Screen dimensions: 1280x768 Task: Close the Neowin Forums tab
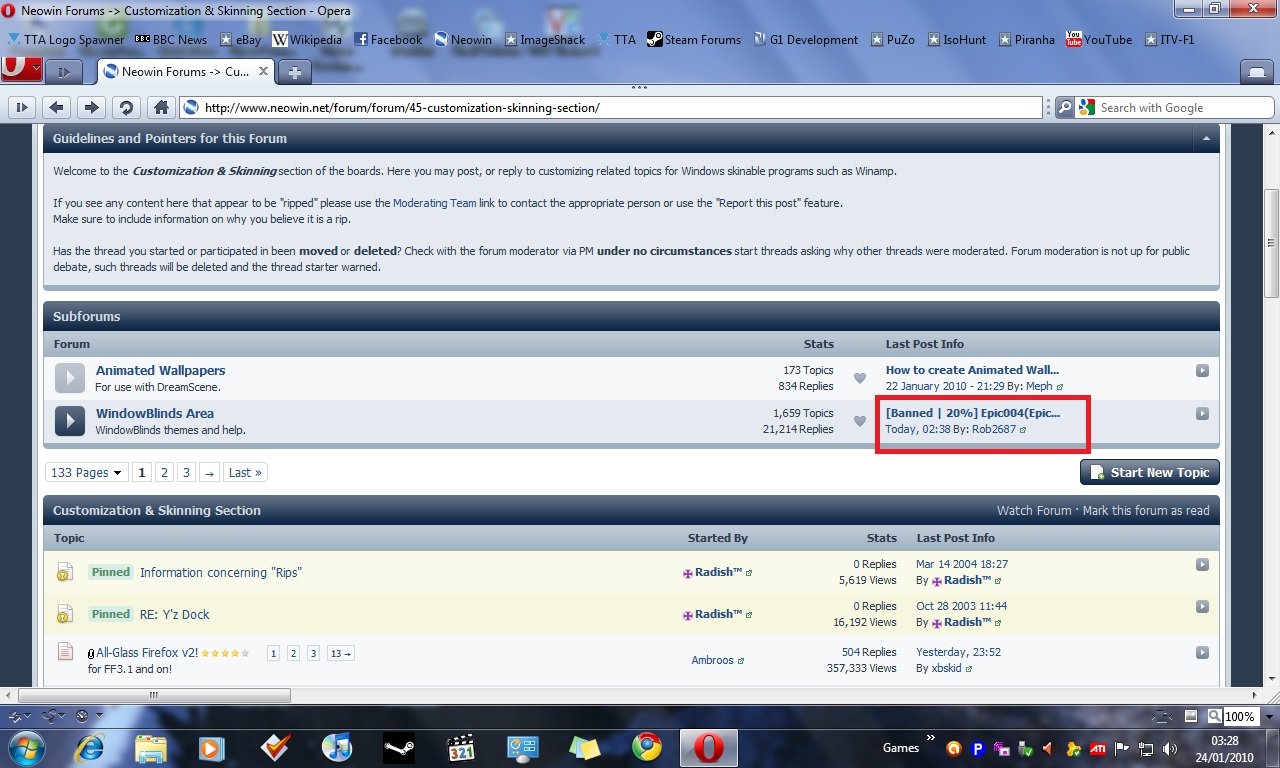click(265, 72)
